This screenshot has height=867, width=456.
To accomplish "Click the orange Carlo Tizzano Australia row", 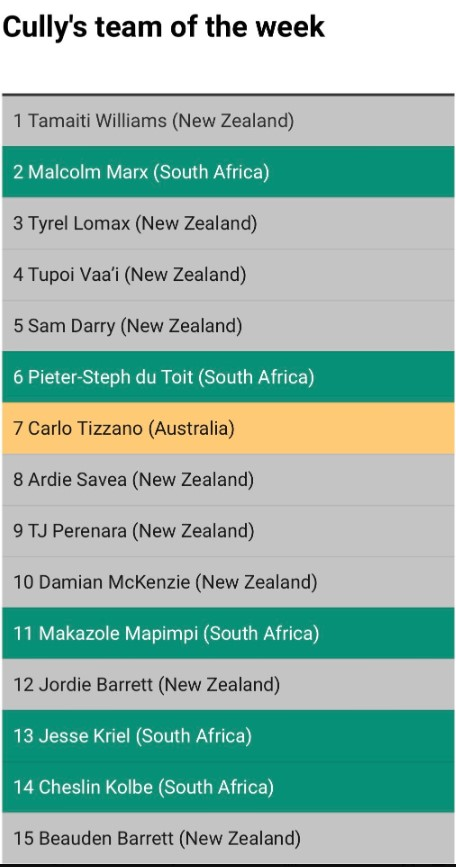I will (x=228, y=429).
